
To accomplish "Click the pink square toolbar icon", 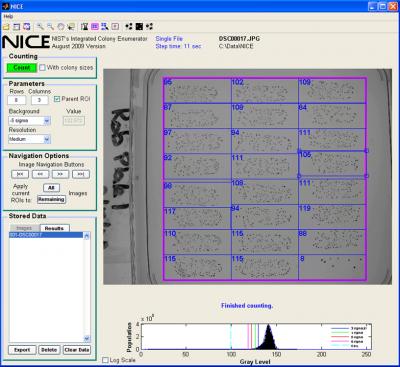I will (x=115, y=26).
